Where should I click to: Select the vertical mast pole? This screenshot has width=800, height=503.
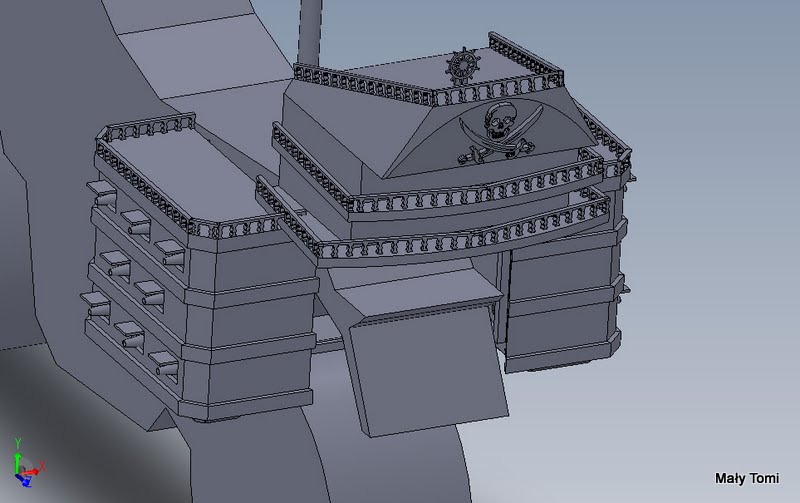tap(310, 33)
